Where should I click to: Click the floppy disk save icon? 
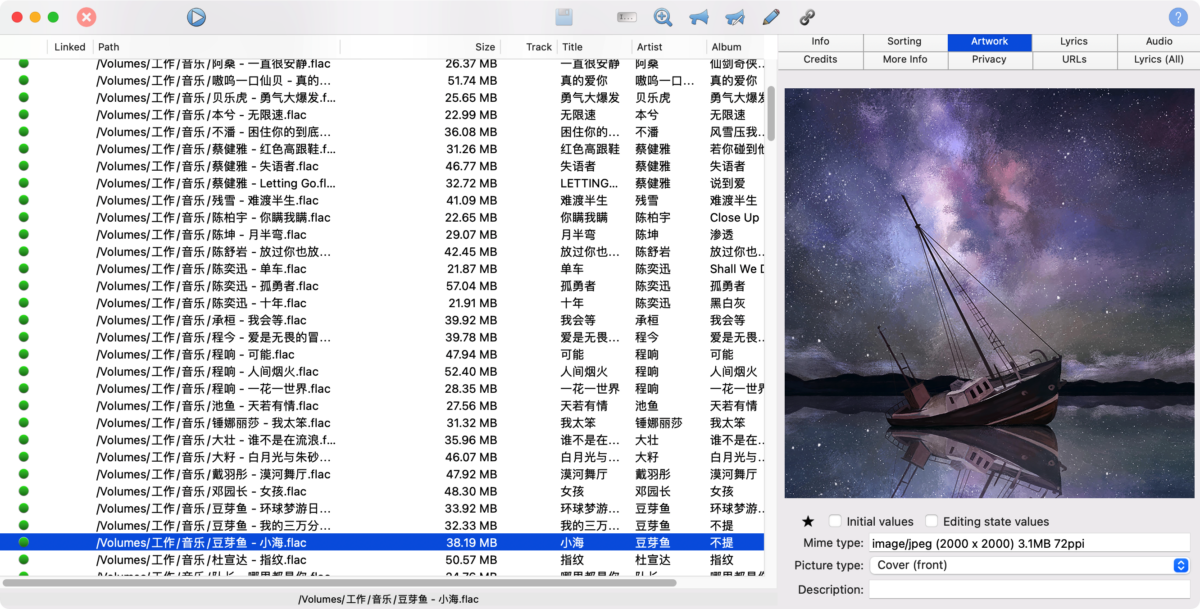click(x=564, y=17)
